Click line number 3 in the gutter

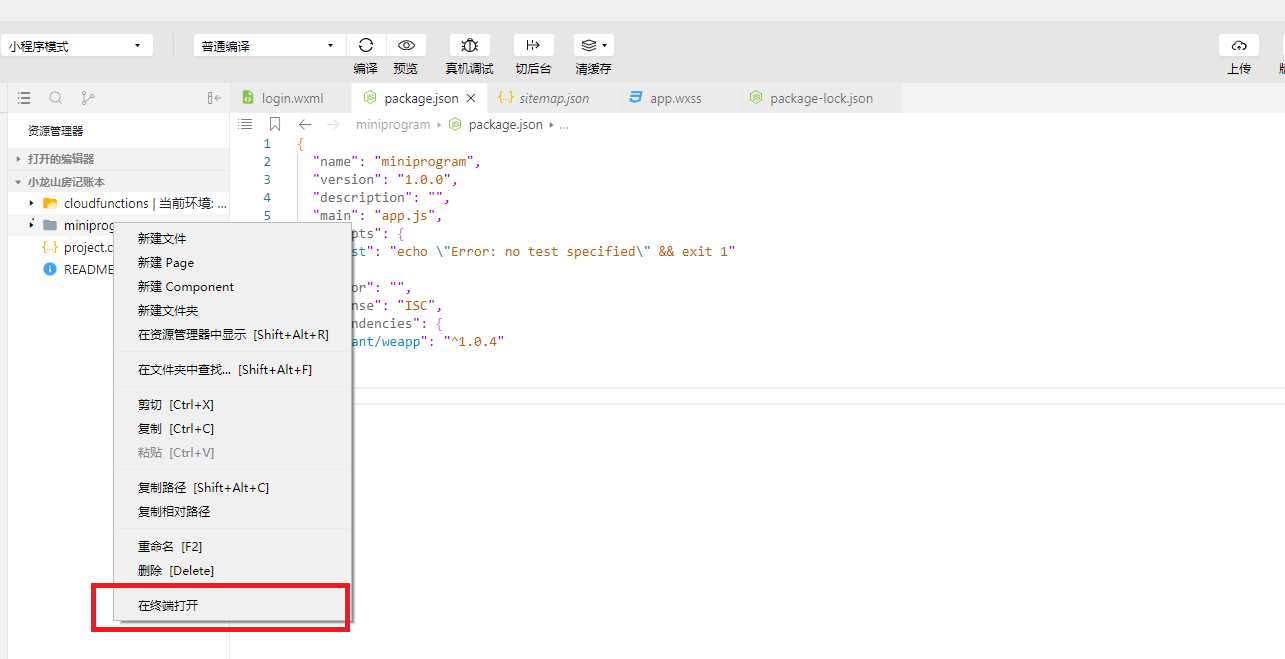[x=267, y=179]
